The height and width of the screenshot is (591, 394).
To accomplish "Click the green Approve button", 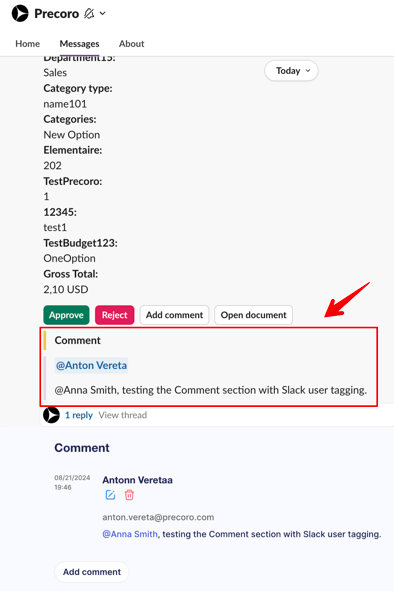I will (x=66, y=315).
